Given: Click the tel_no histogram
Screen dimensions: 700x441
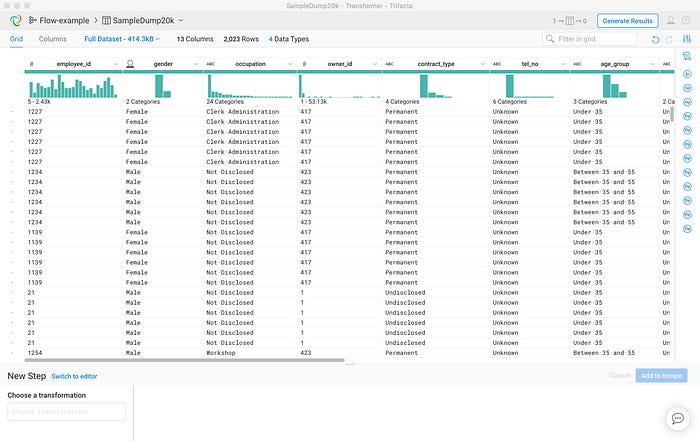Looking at the screenshot, I should pyautogui.click(x=529, y=86).
